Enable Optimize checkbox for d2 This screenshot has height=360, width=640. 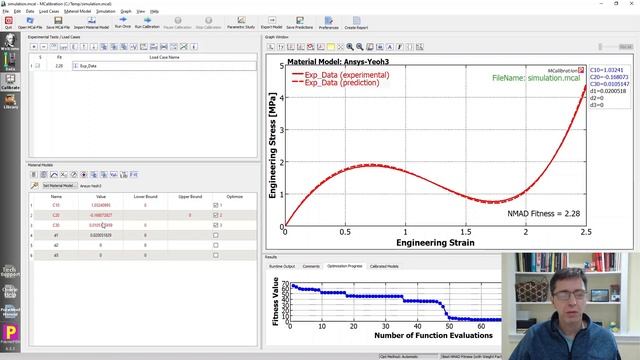(216, 245)
